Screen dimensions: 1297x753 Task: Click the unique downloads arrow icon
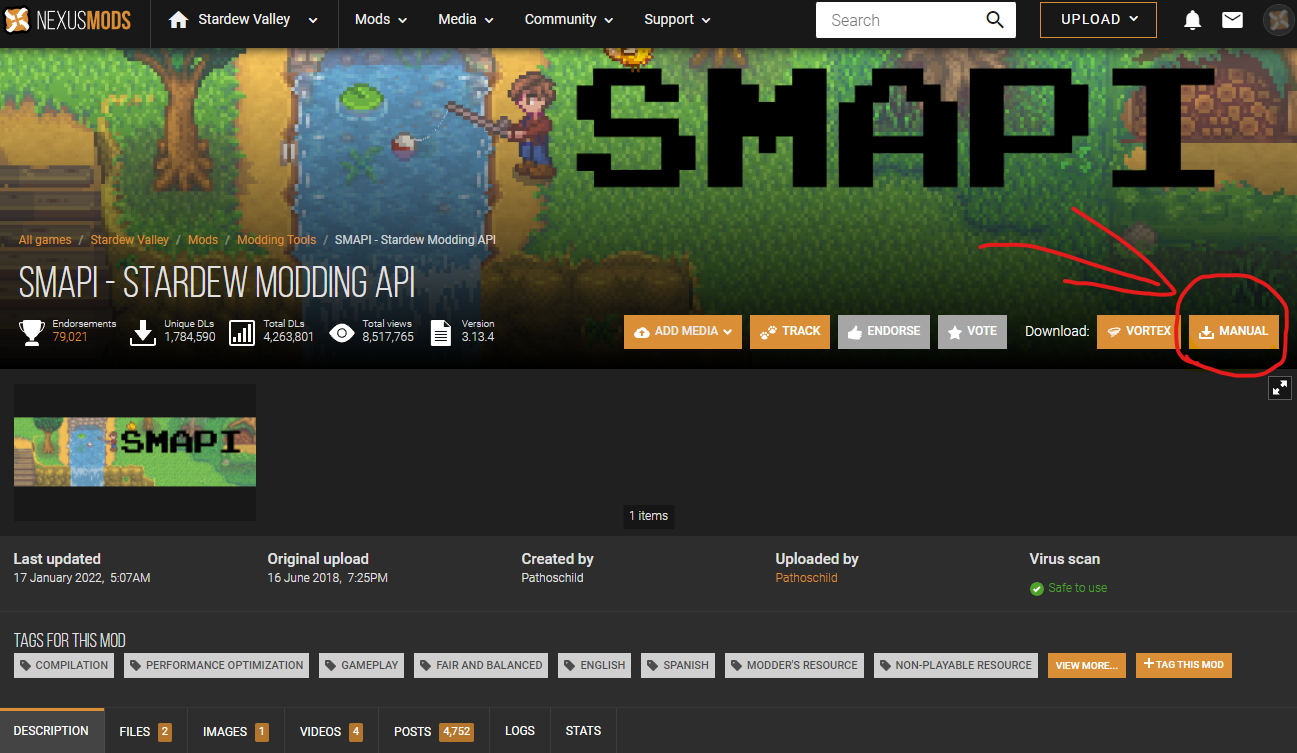pyautogui.click(x=144, y=333)
